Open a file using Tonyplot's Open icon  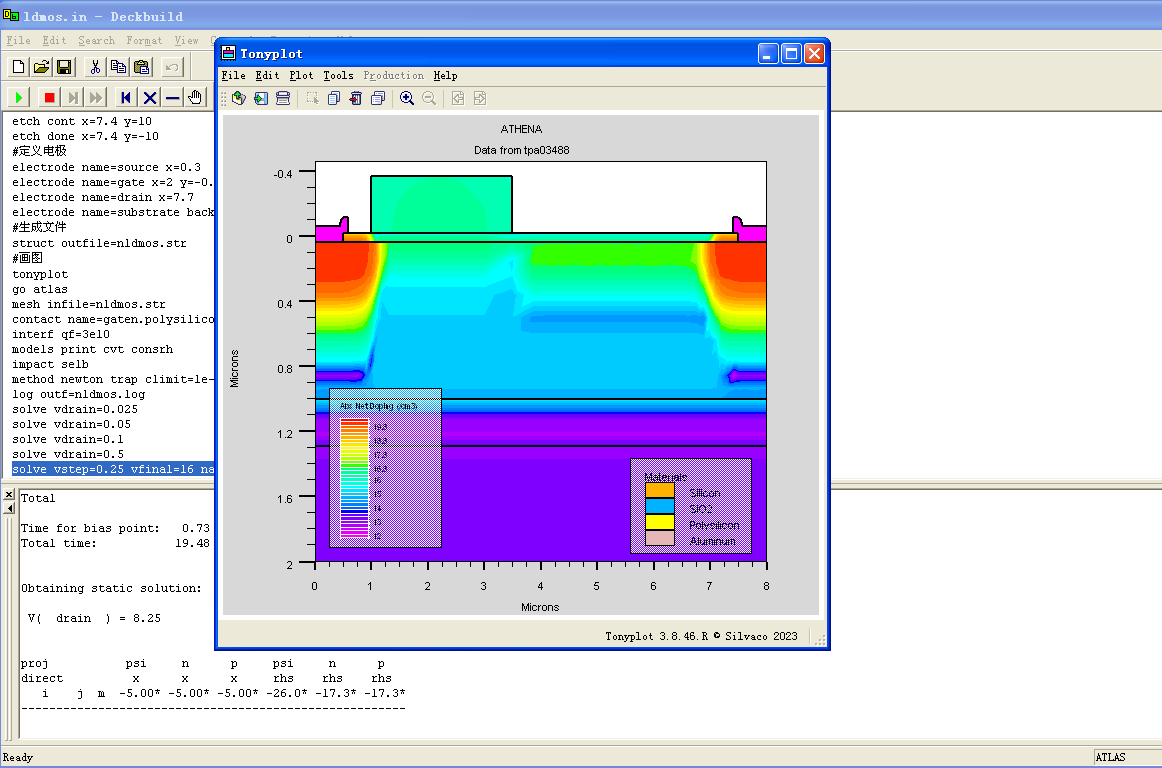238,98
